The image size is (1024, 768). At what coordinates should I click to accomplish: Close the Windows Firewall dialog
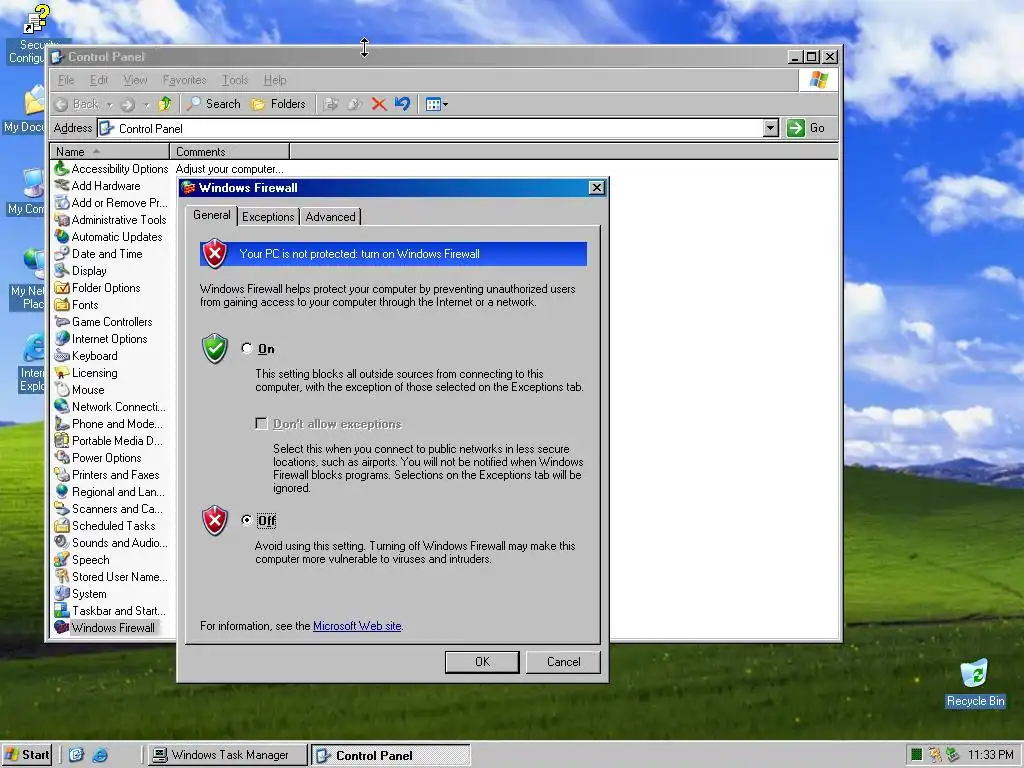596,188
